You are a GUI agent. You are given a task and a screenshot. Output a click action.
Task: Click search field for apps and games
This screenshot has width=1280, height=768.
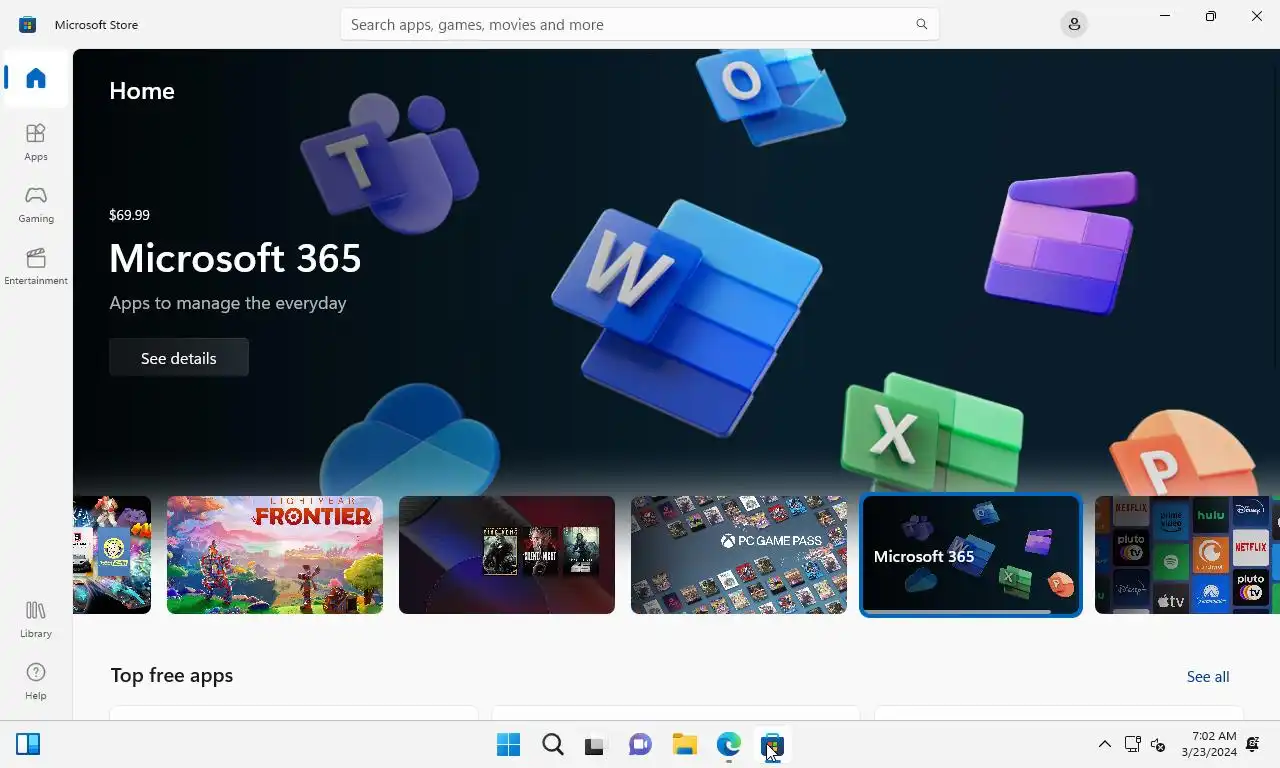(639, 24)
